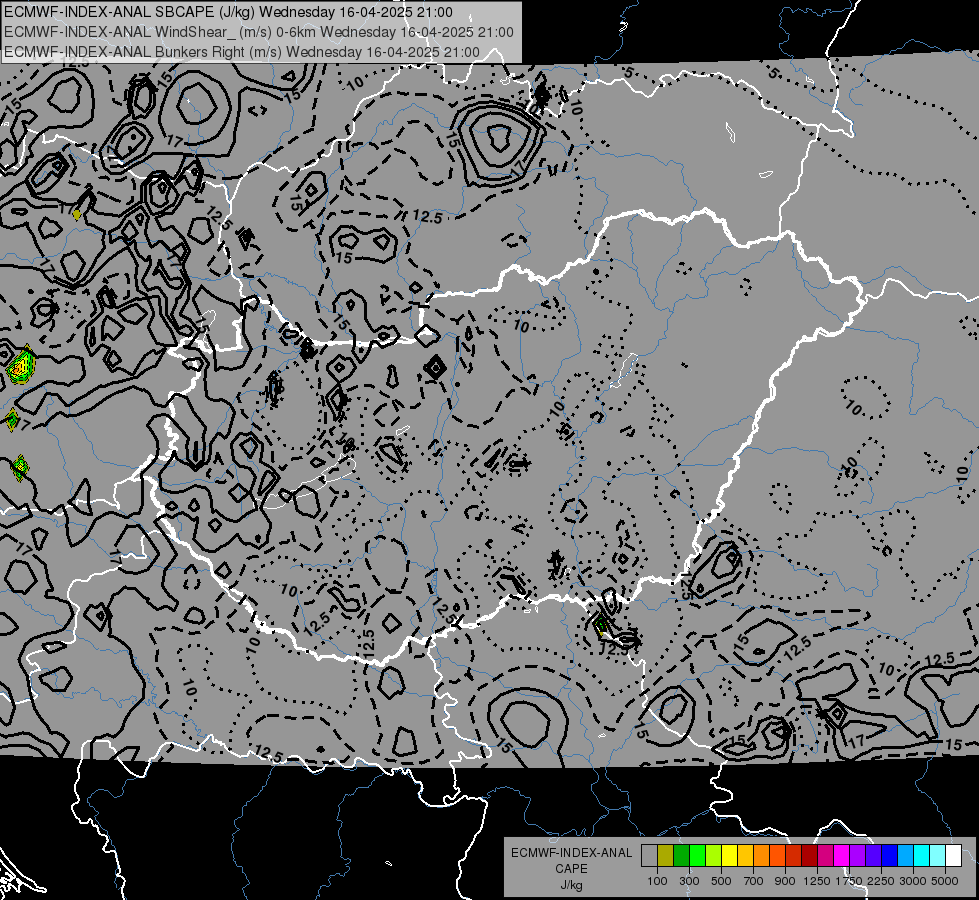The image size is (979, 900).
Task: Select the purple legend swatch
Action: pos(857,856)
